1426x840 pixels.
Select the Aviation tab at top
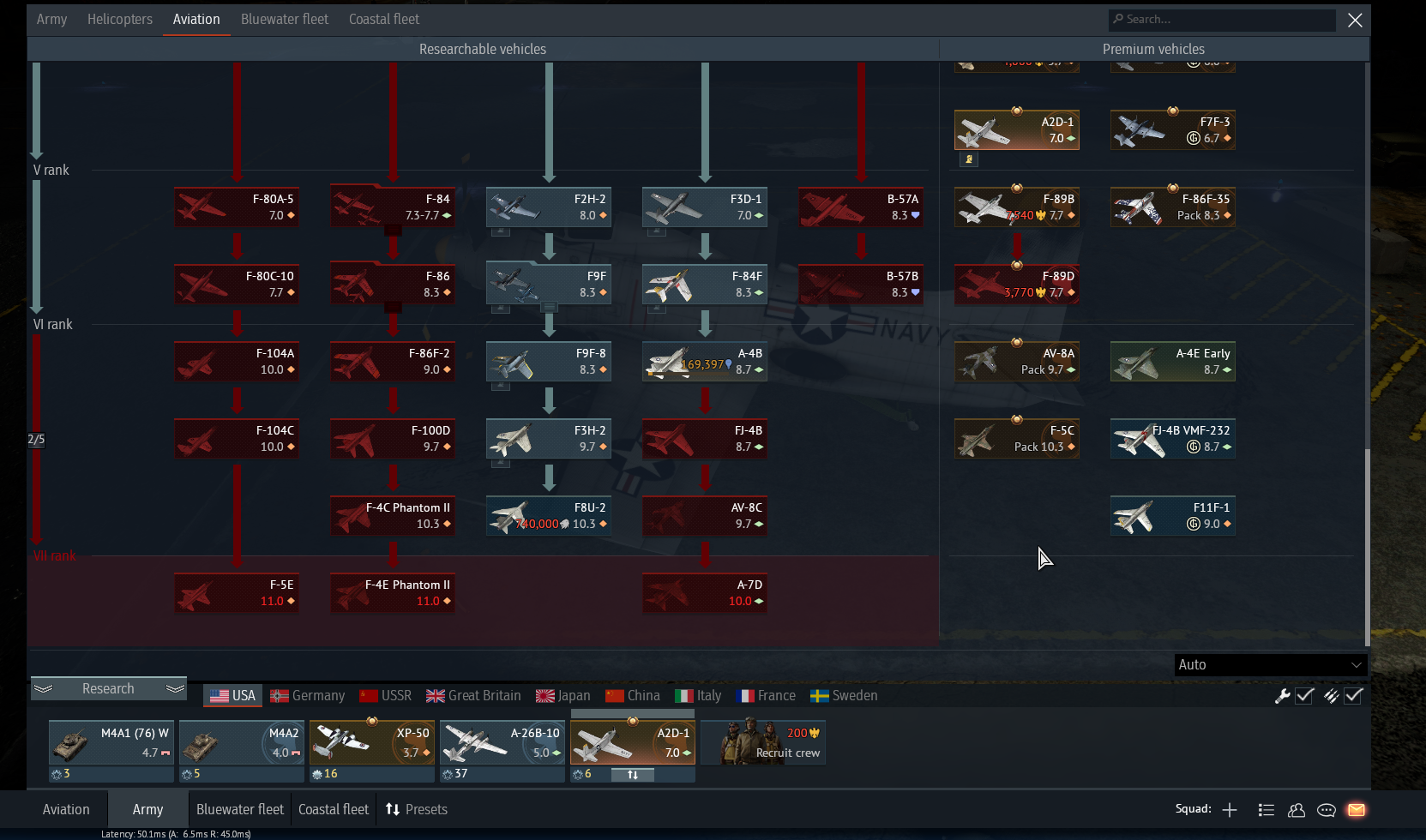[x=196, y=19]
